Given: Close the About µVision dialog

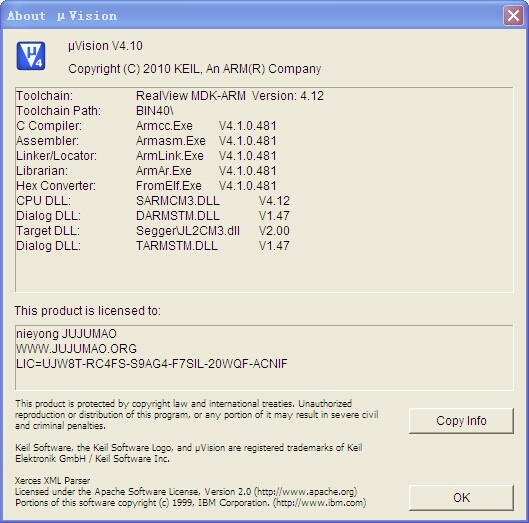Looking at the screenshot, I should coord(513,15).
